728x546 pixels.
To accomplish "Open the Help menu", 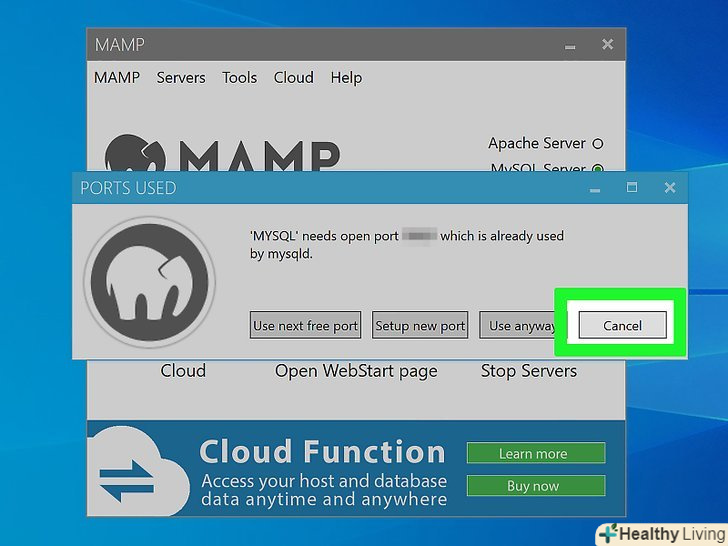I will pyautogui.click(x=346, y=78).
